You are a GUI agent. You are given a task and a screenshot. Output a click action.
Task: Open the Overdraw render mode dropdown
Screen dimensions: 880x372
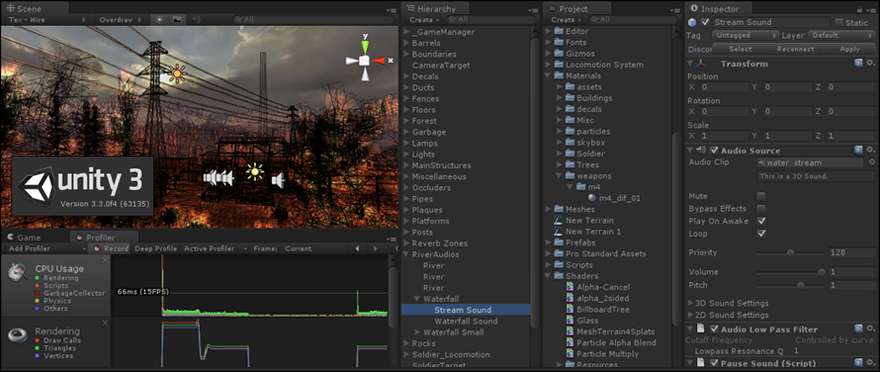(x=119, y=19)
